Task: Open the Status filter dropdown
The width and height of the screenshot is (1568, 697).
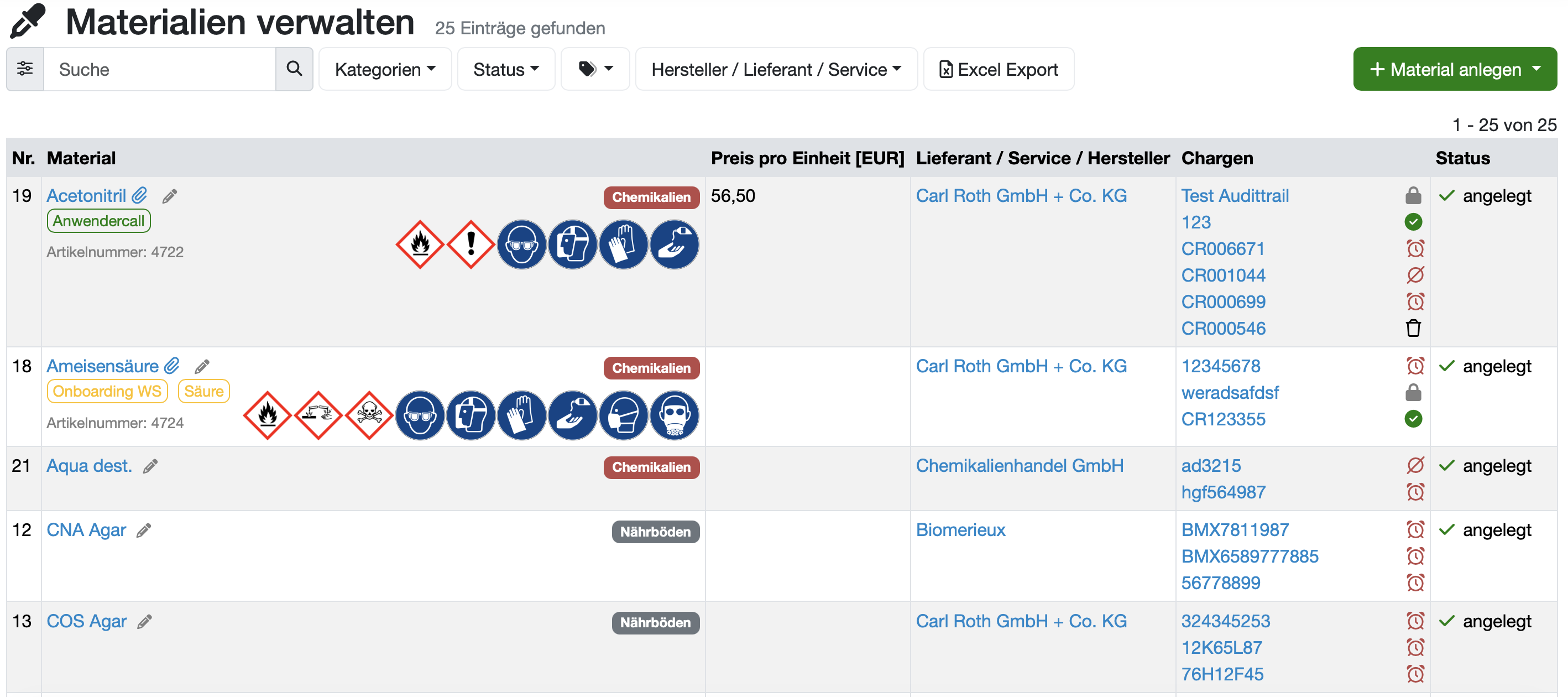Action: (x=506, y=69)
